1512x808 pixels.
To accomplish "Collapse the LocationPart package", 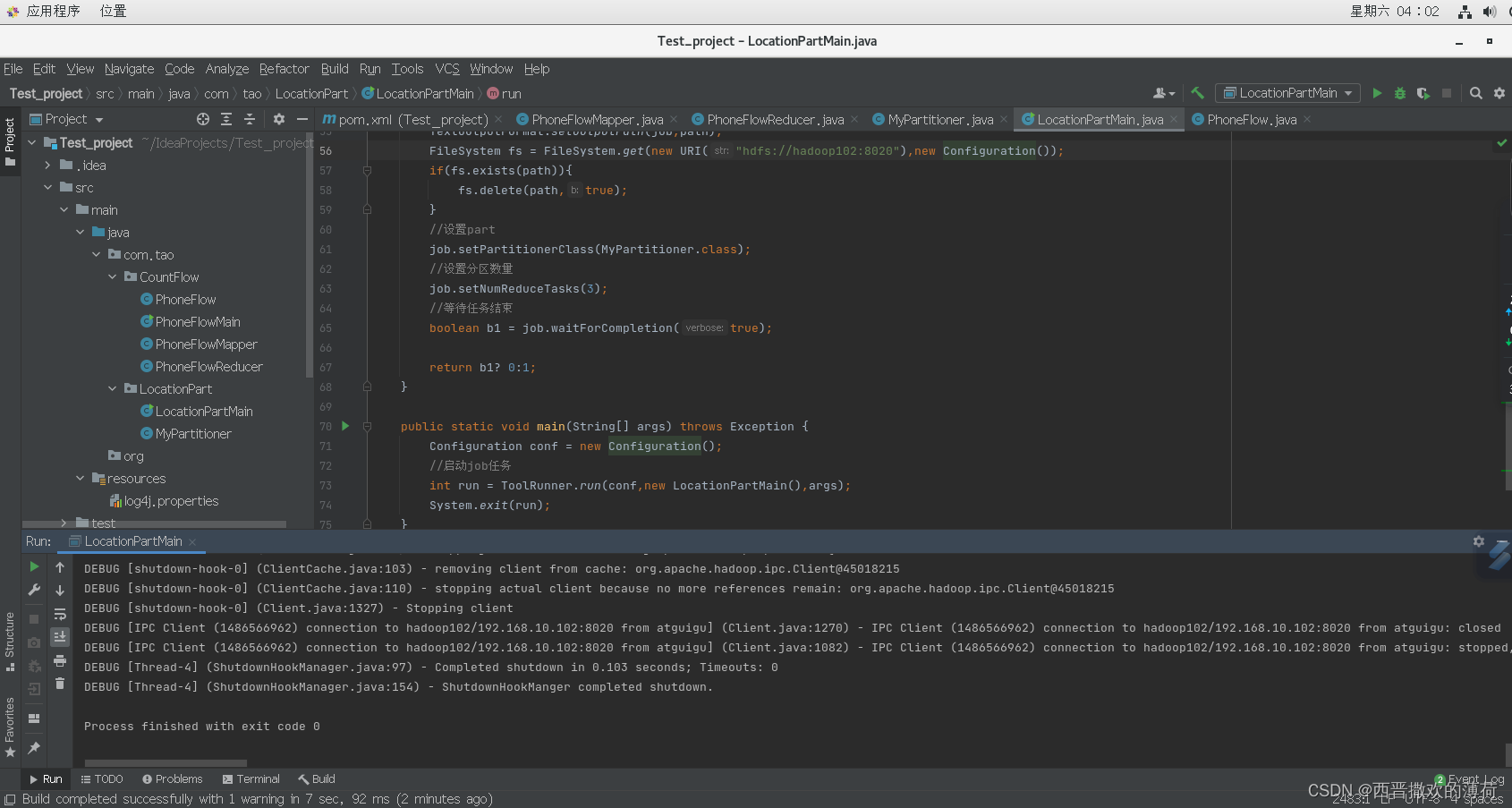I will tap(113, 388).
